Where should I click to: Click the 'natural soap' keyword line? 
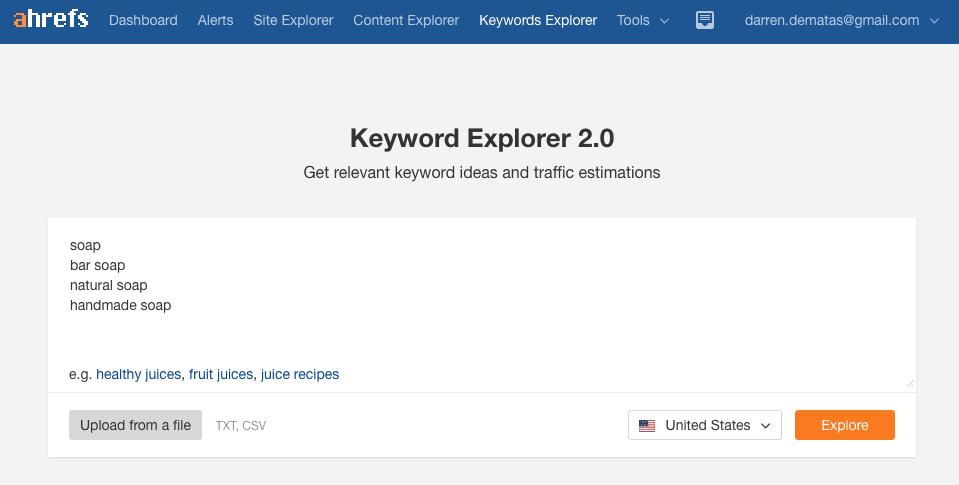click(108, 286)
